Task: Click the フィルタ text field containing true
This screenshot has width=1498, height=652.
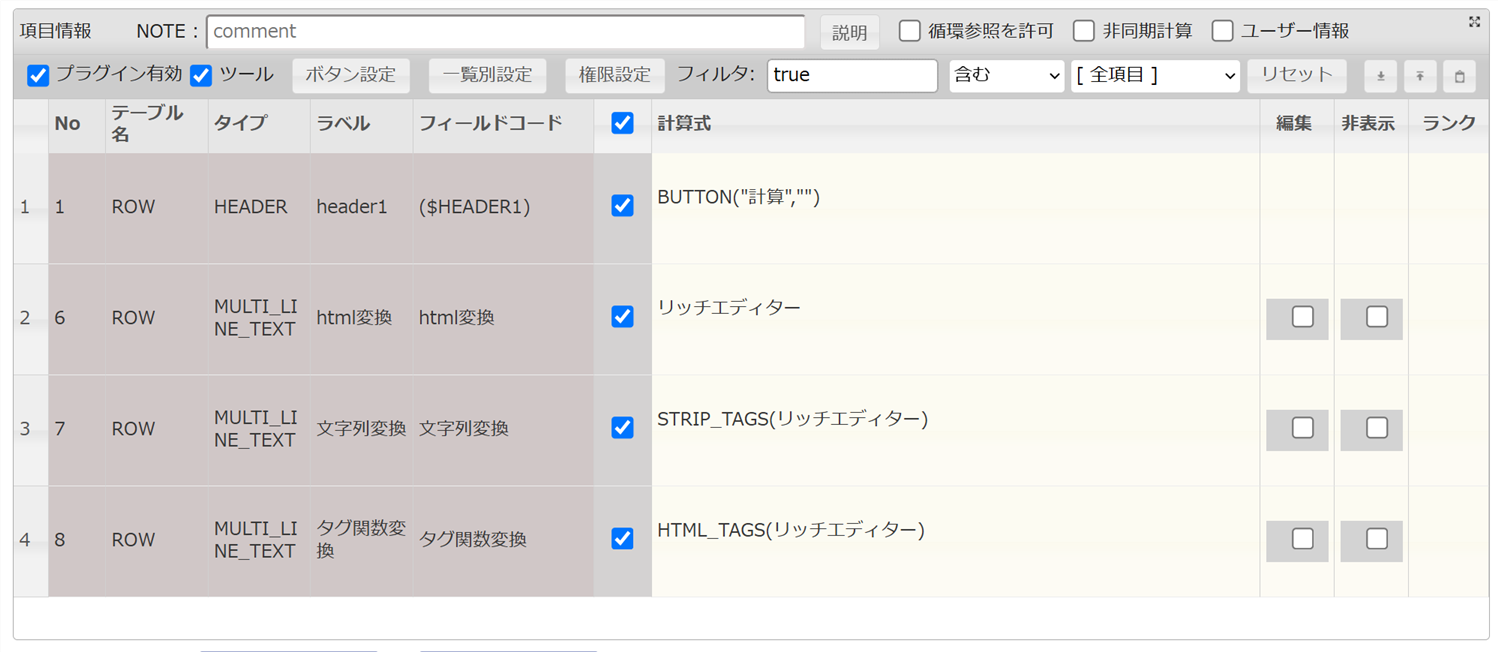Action: [x=853, y=76]
